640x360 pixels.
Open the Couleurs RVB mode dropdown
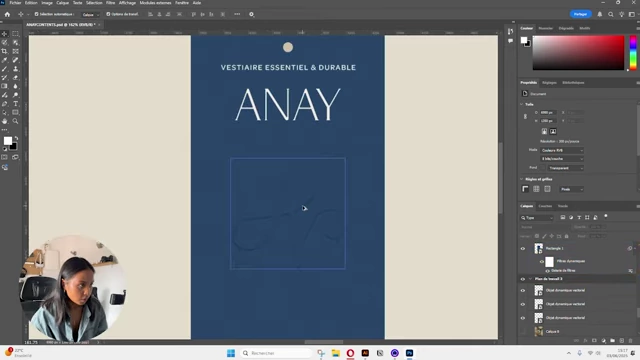[562, 150]
